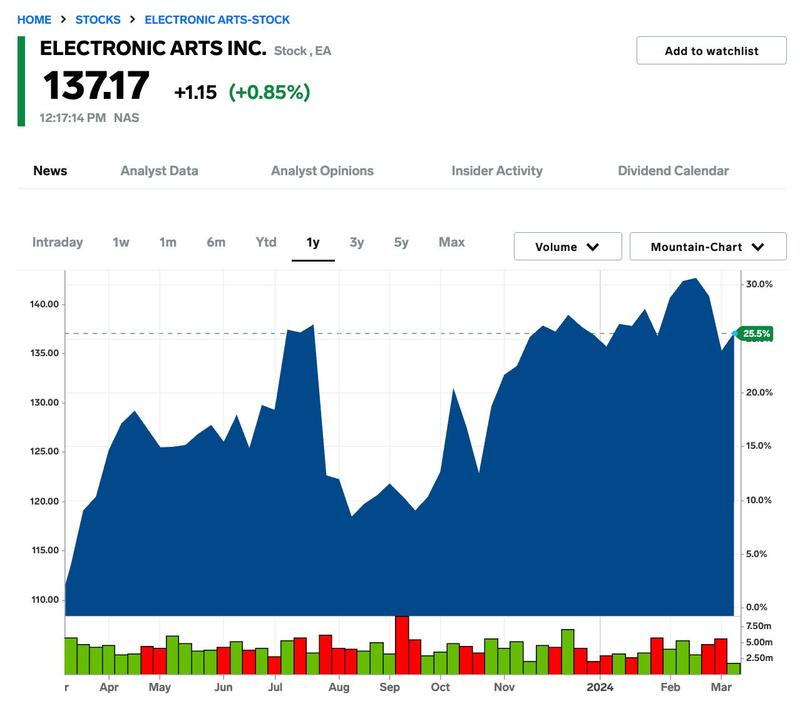Click the Oct month axis label
This screenshot has height=711, width=800.
coord(440,688)
